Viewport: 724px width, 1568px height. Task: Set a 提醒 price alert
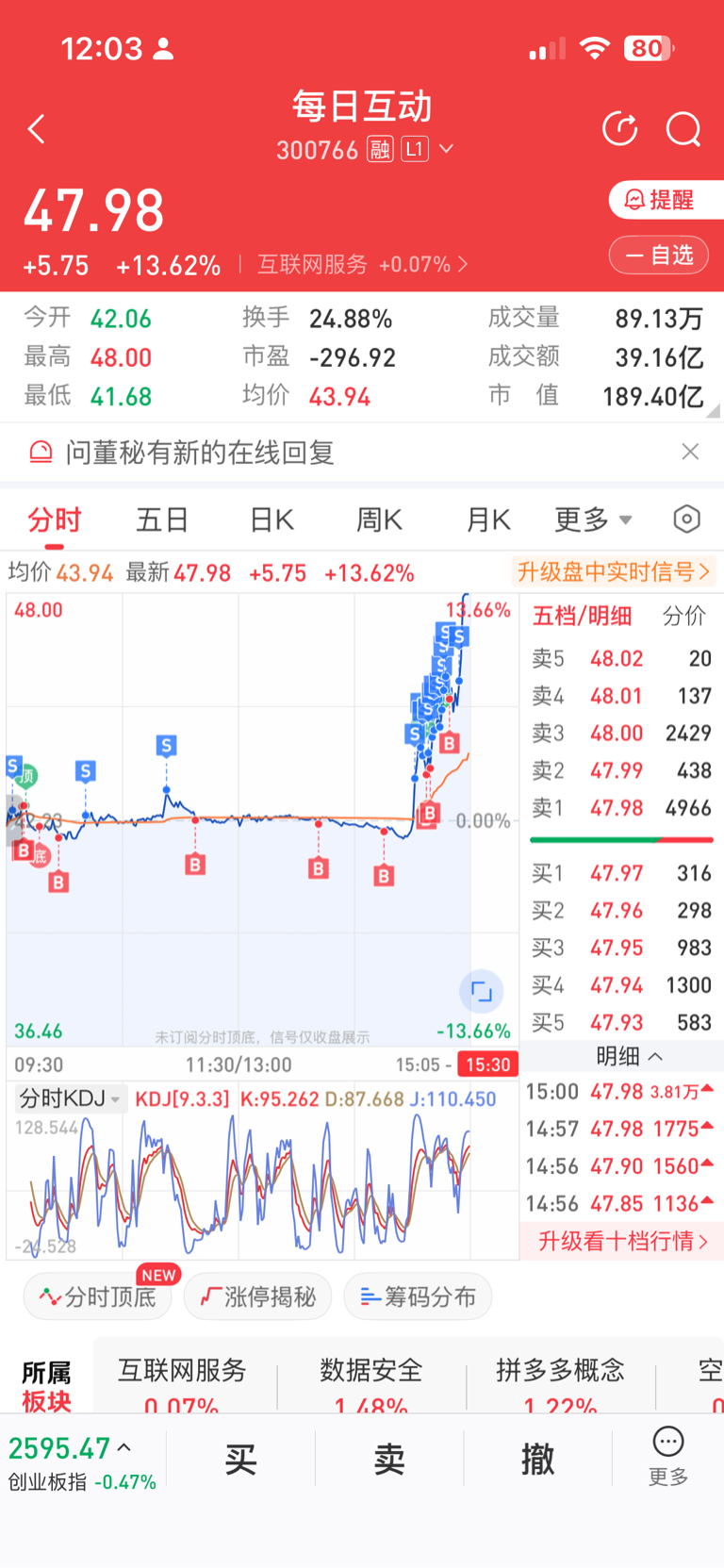click(x=666, y=200)
